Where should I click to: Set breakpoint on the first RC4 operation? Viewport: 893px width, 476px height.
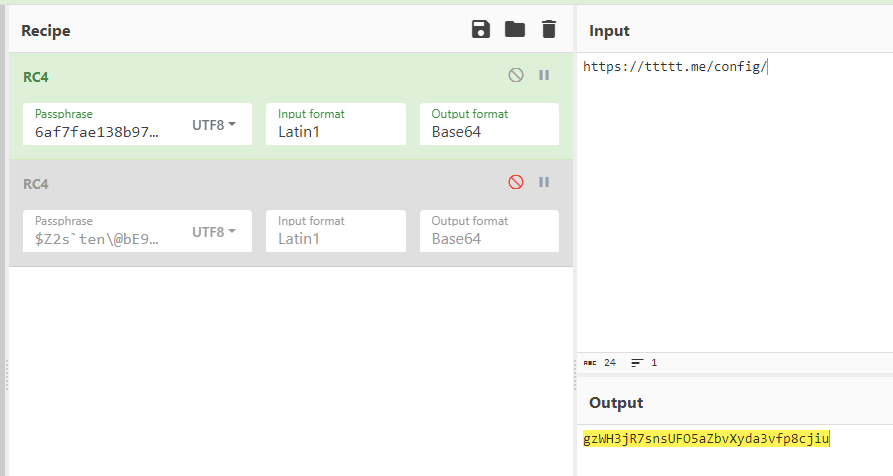click(544, 75)
